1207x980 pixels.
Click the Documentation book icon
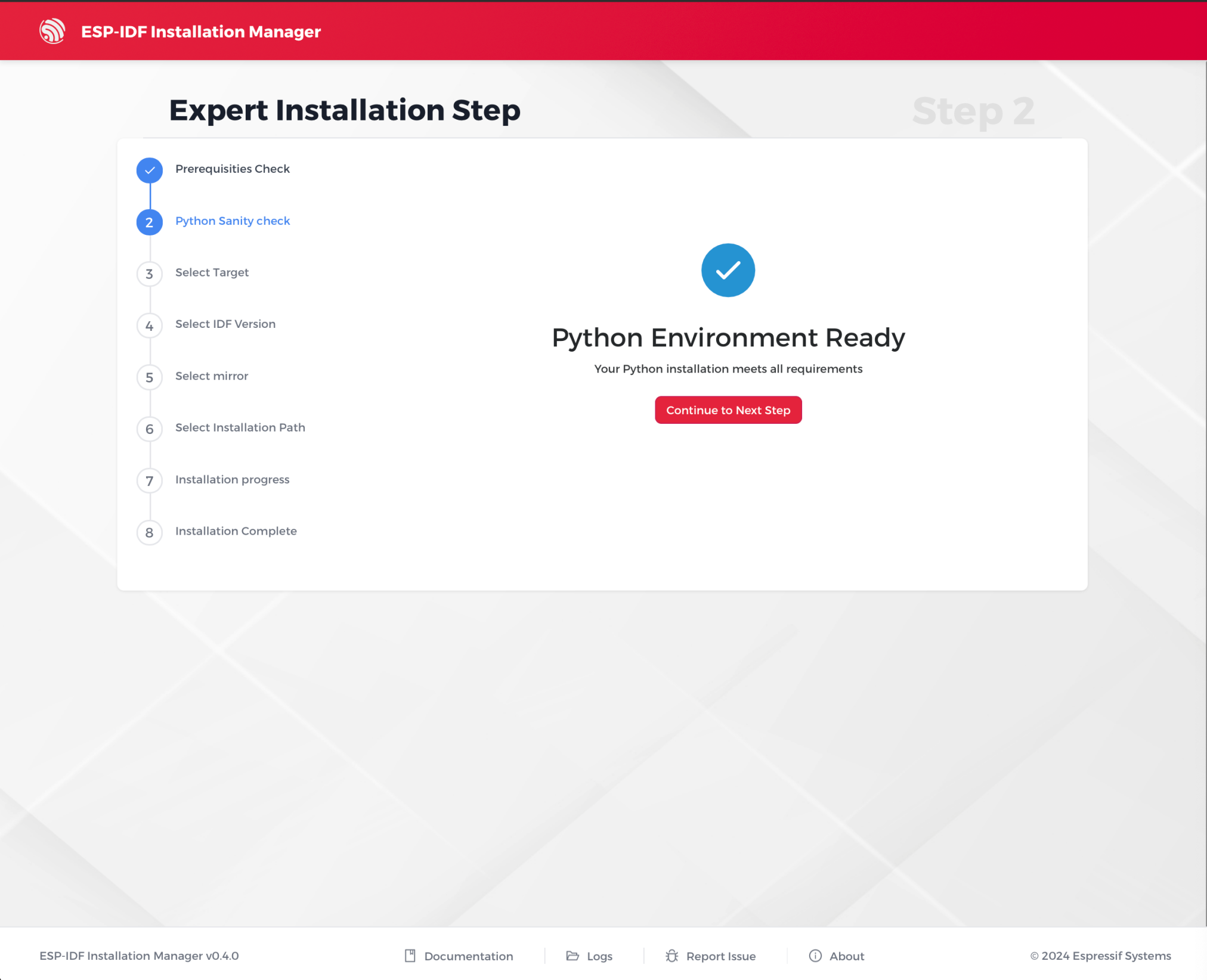(x=410, y=956)
